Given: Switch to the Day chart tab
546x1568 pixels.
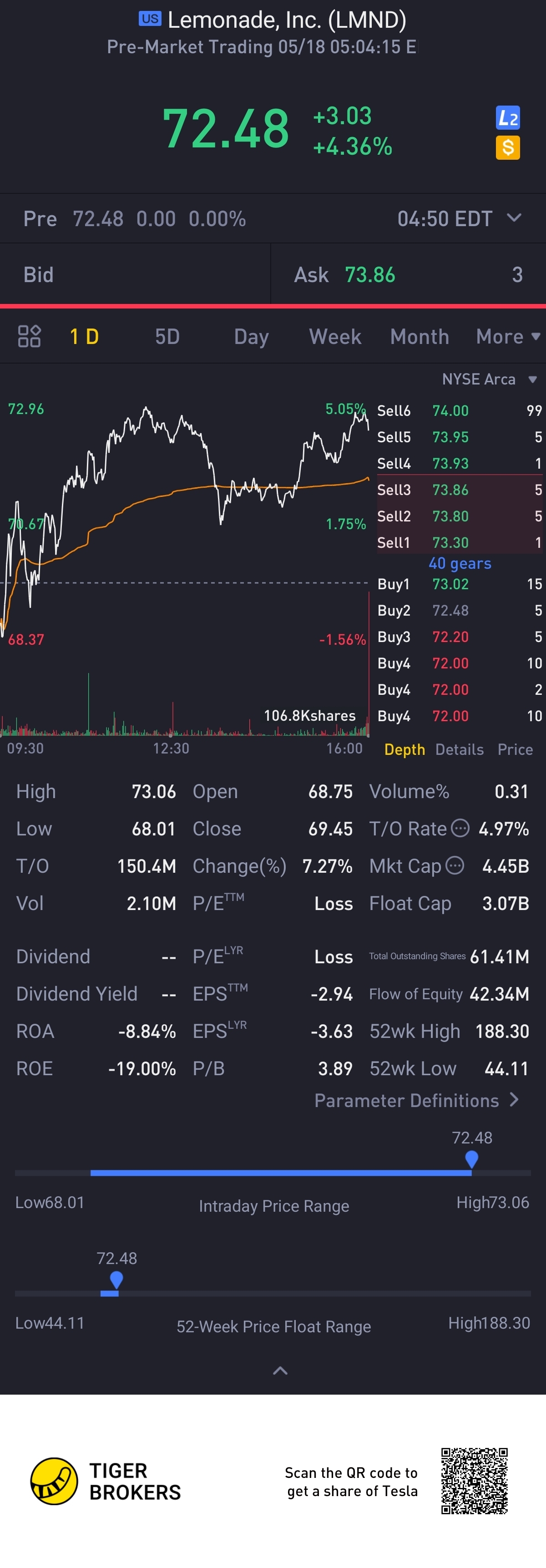Looking at the screenshot, I should pyautogui.click(x=252, y=337).
